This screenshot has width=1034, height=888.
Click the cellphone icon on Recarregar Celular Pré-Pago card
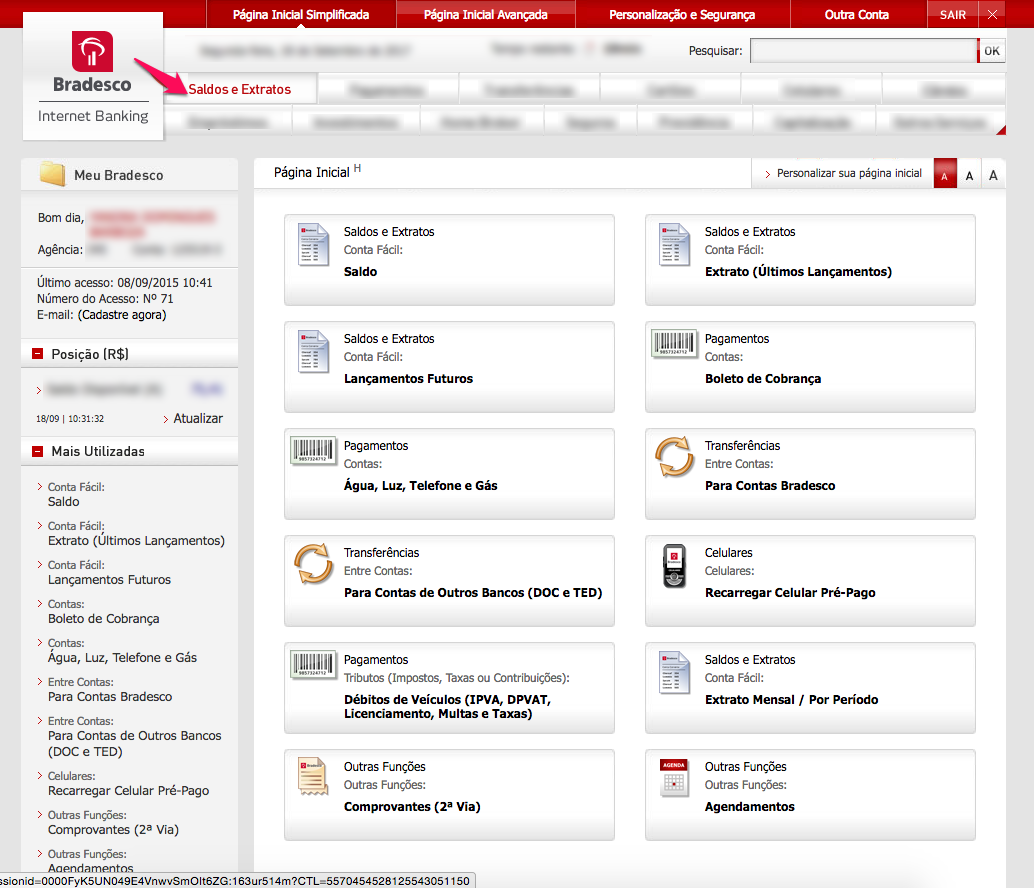pyautogui.click(x=674, y=566)
